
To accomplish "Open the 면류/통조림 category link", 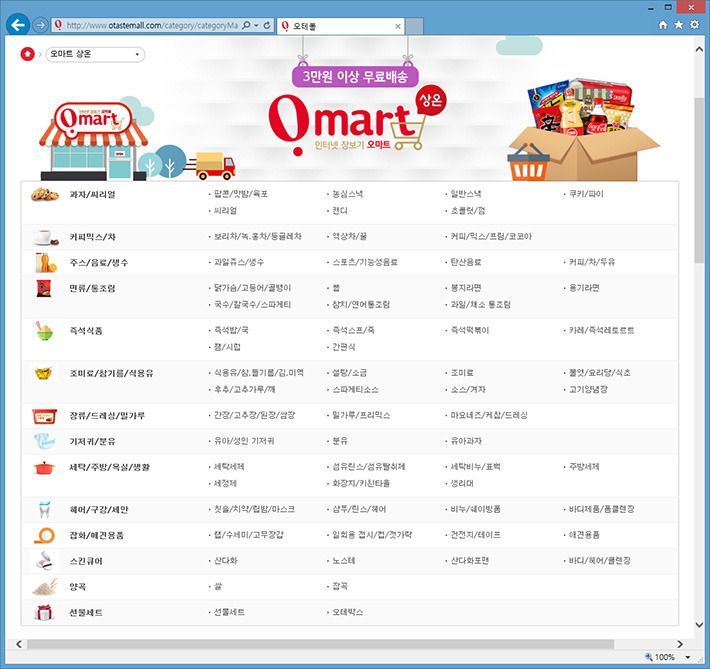I will (92, 288).
